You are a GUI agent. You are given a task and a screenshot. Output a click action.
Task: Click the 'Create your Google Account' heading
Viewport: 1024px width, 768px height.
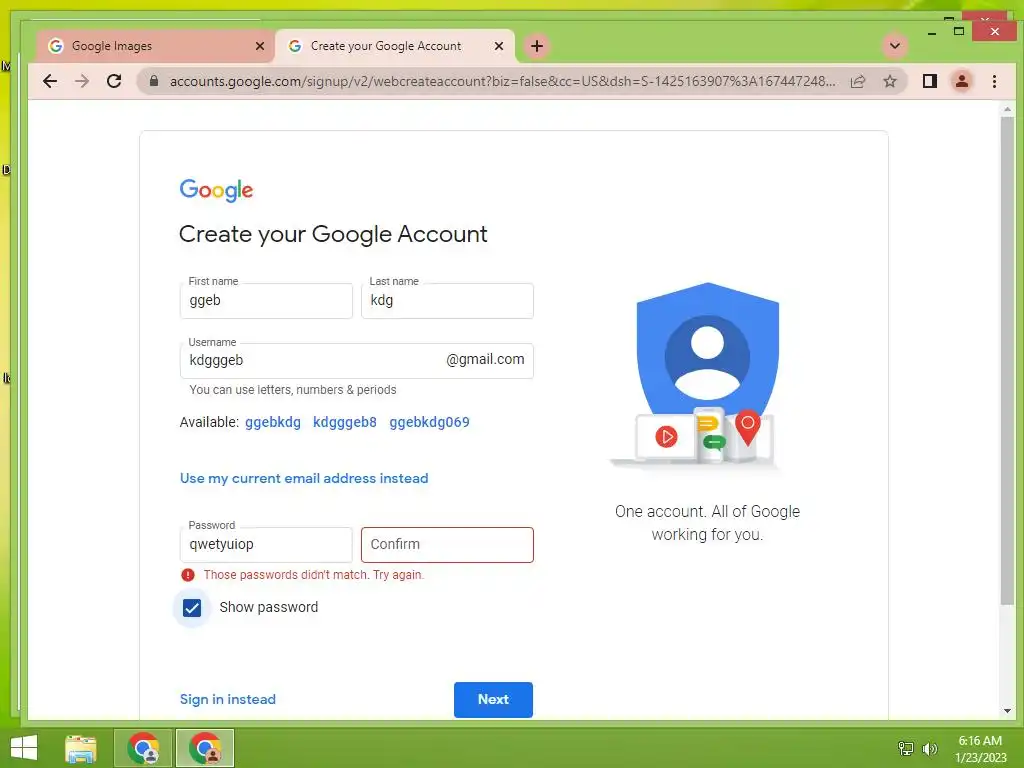(333, 234)
